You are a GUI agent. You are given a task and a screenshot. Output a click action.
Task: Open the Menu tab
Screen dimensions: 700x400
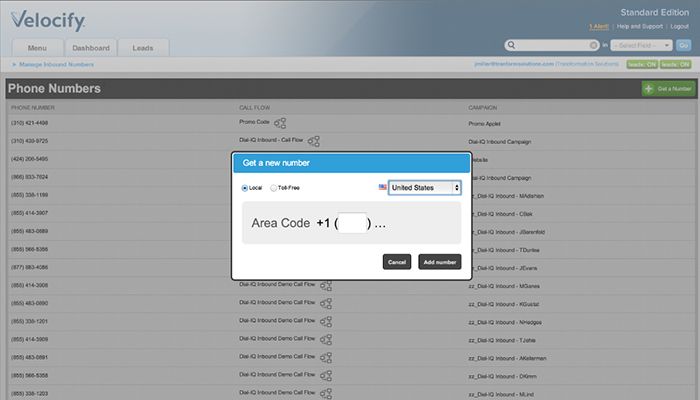tap(37, 48)
